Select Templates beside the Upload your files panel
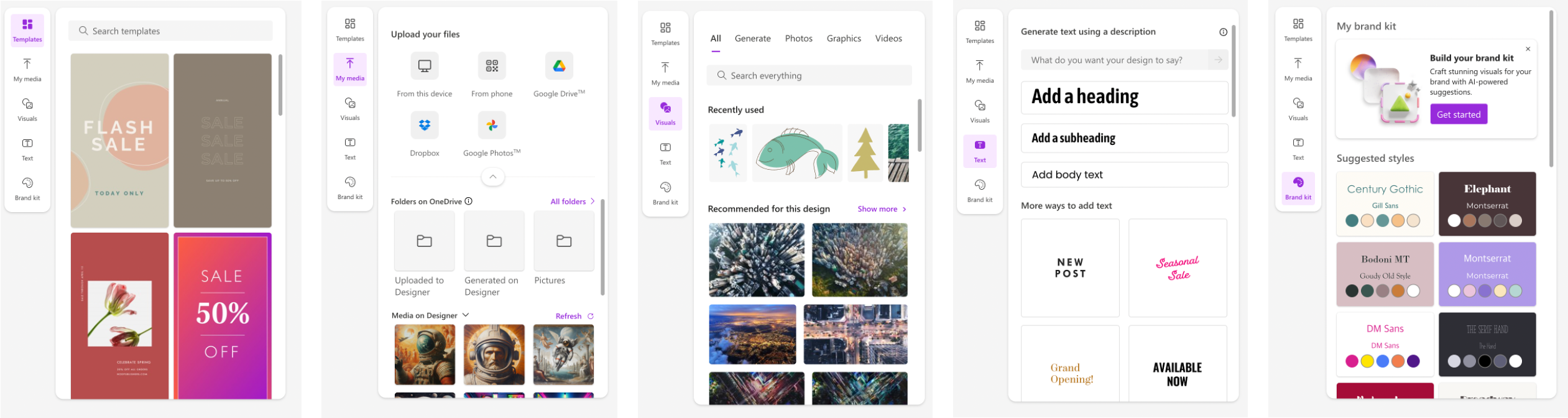 tap(350, 29)
